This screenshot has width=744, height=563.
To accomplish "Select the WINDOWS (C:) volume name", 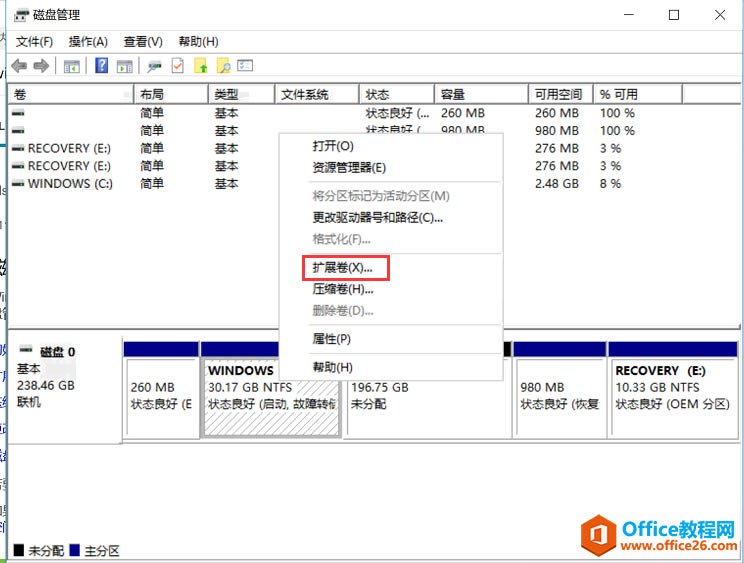I will (x=70, y=184).
